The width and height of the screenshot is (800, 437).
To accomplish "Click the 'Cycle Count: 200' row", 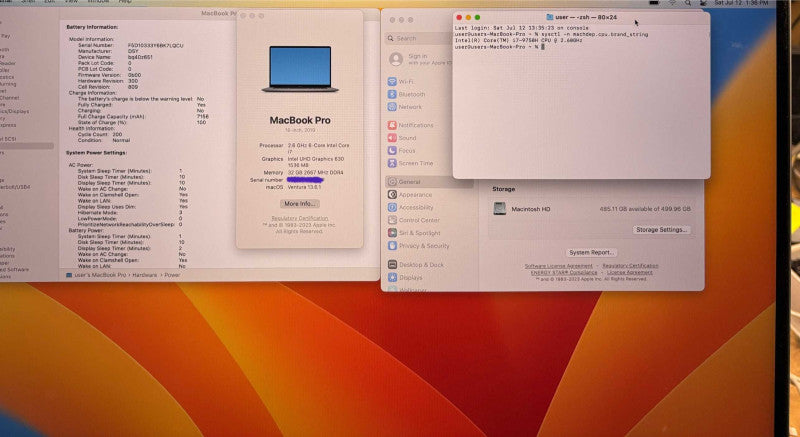I will 99,135.
